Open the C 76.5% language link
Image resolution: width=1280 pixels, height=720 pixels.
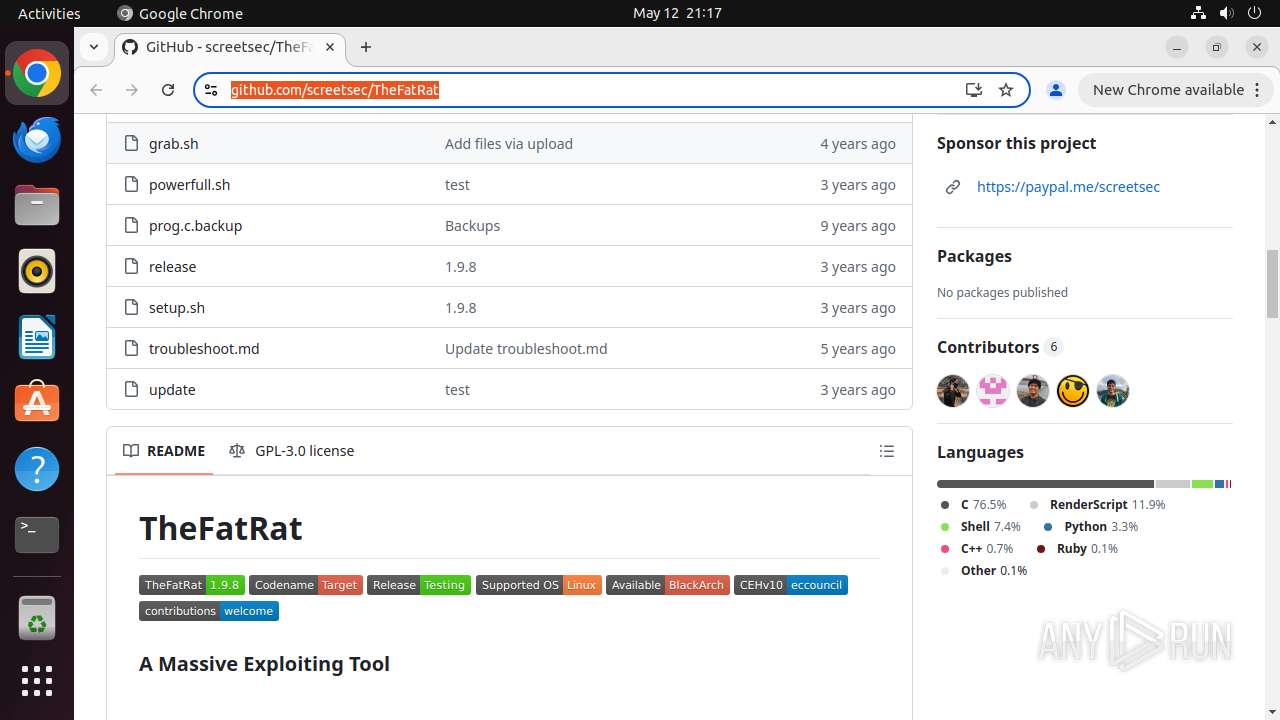[973, 505]
